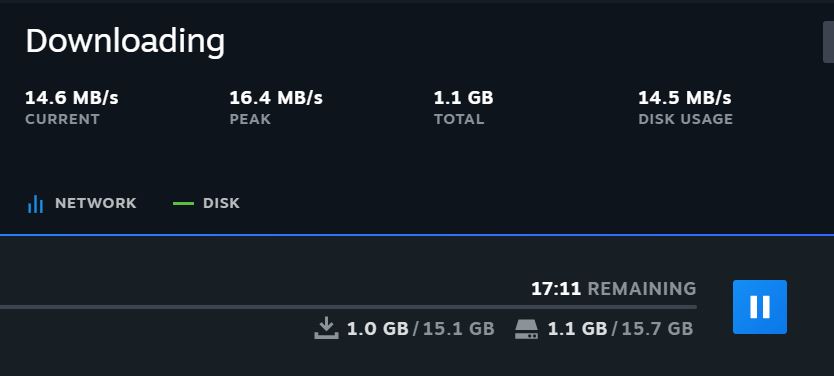Viewport: 834px width, 376px height.
Task: Click the 14.5 MB/s disk usage value
Action: pos(685,98)
